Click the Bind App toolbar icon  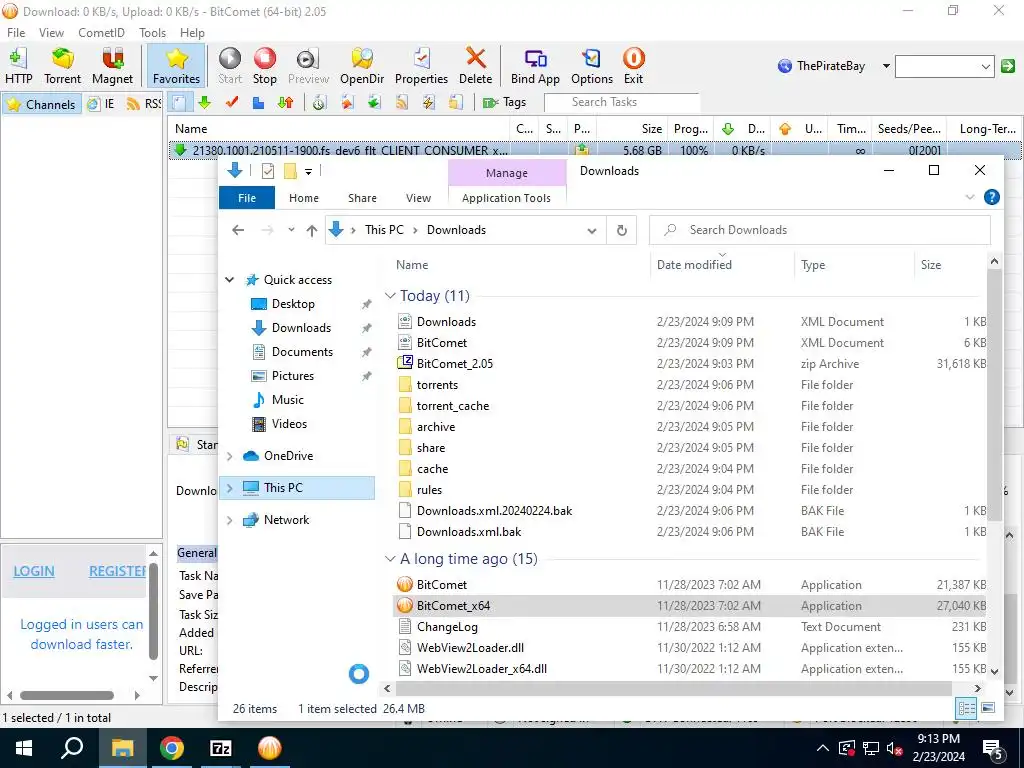click(535, 66)
